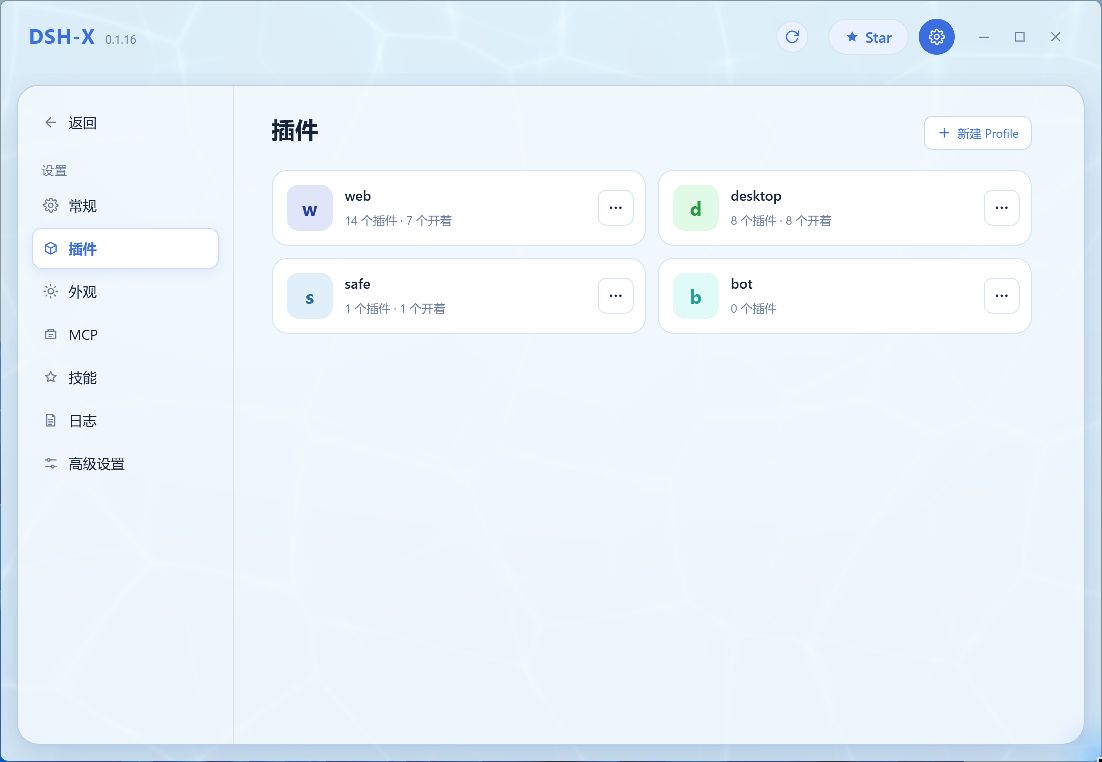Click 新建 Profile button

978,133
